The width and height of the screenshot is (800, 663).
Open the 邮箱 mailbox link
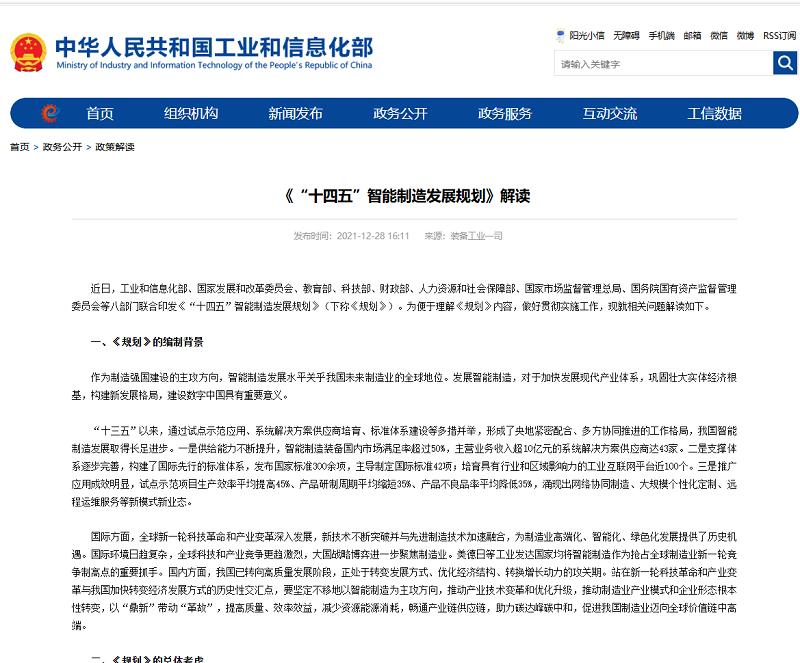coord(692,36)
